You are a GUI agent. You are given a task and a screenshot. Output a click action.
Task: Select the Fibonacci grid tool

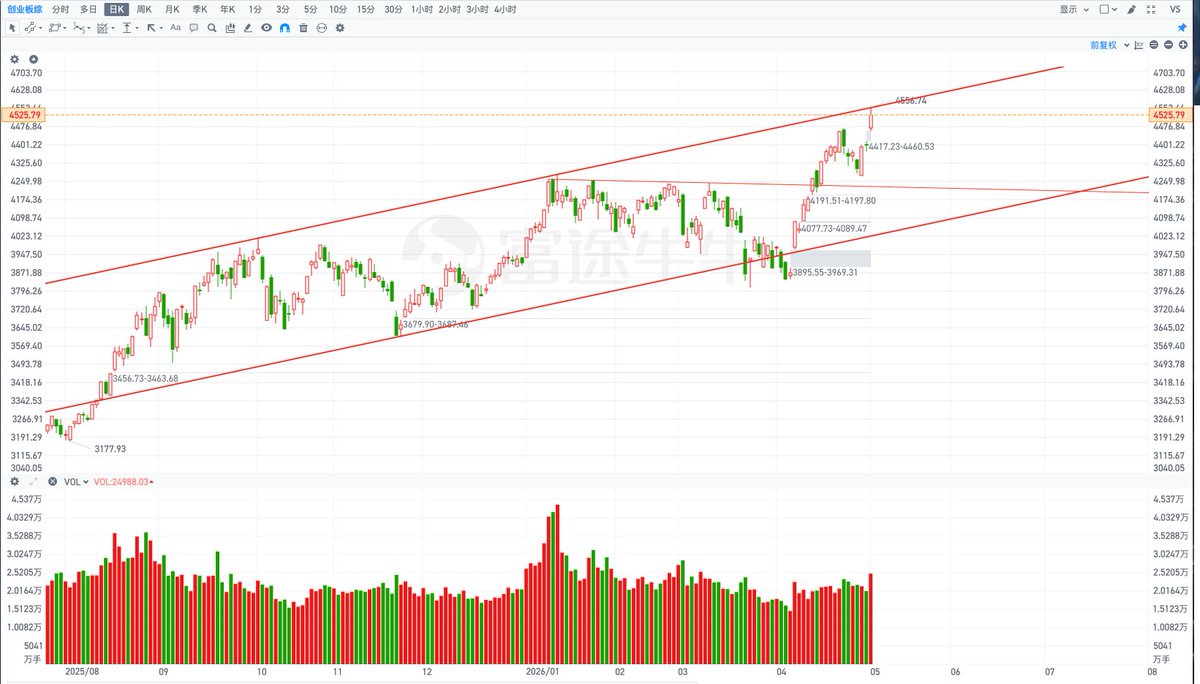click(103, 28)
